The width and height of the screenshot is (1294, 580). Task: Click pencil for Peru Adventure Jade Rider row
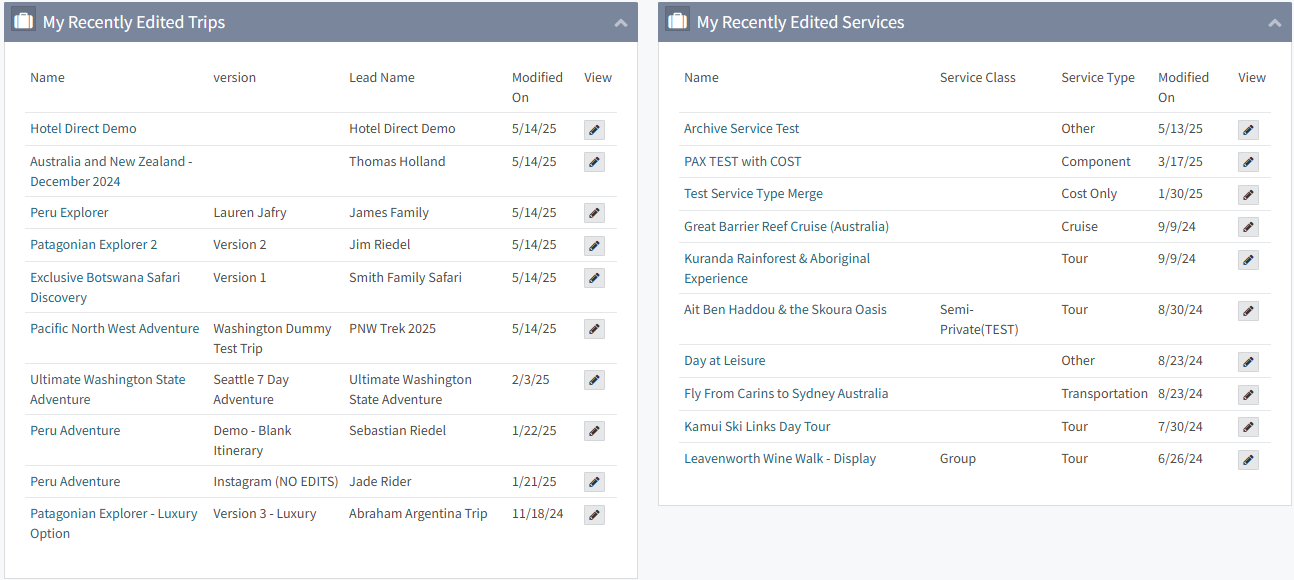coord(594,483)
